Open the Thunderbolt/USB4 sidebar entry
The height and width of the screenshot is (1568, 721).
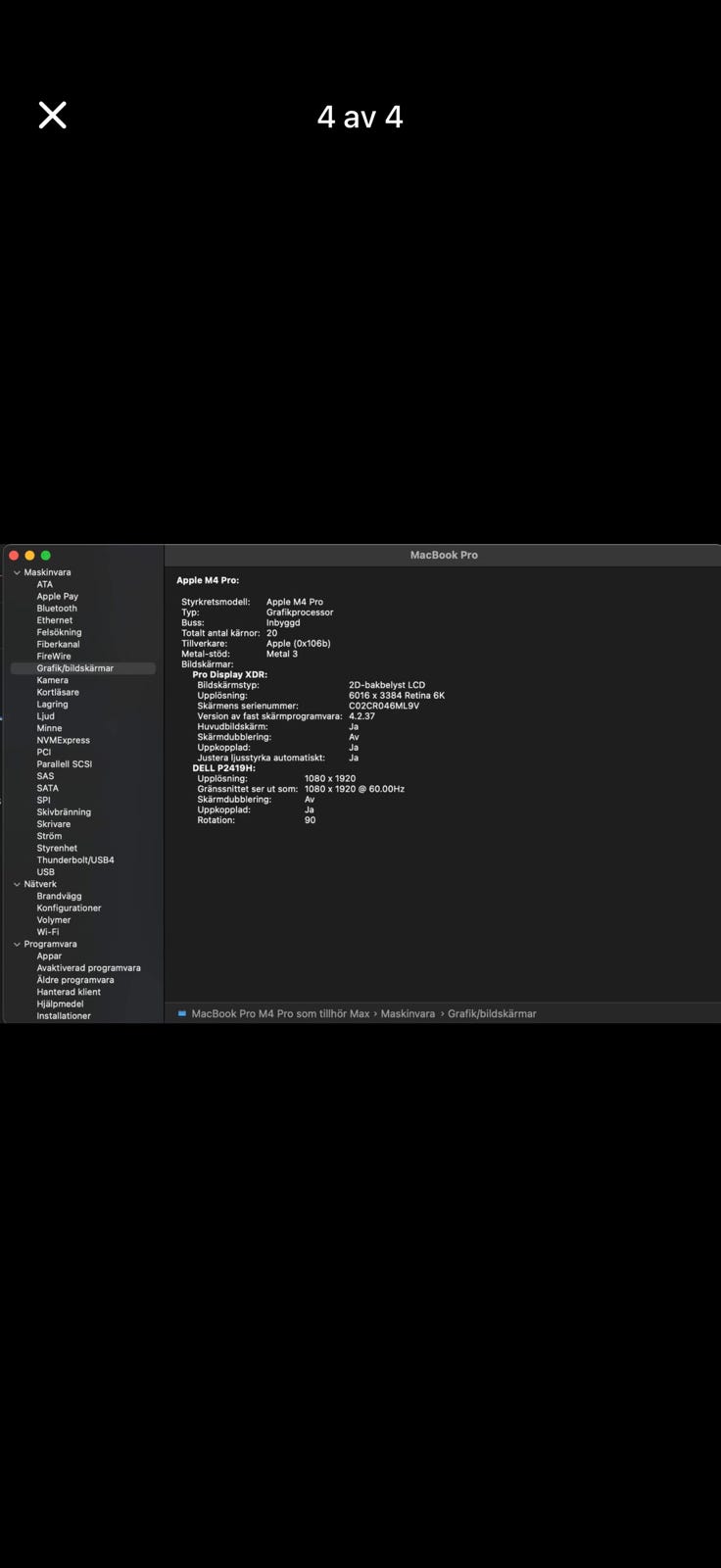pos(75,860)
